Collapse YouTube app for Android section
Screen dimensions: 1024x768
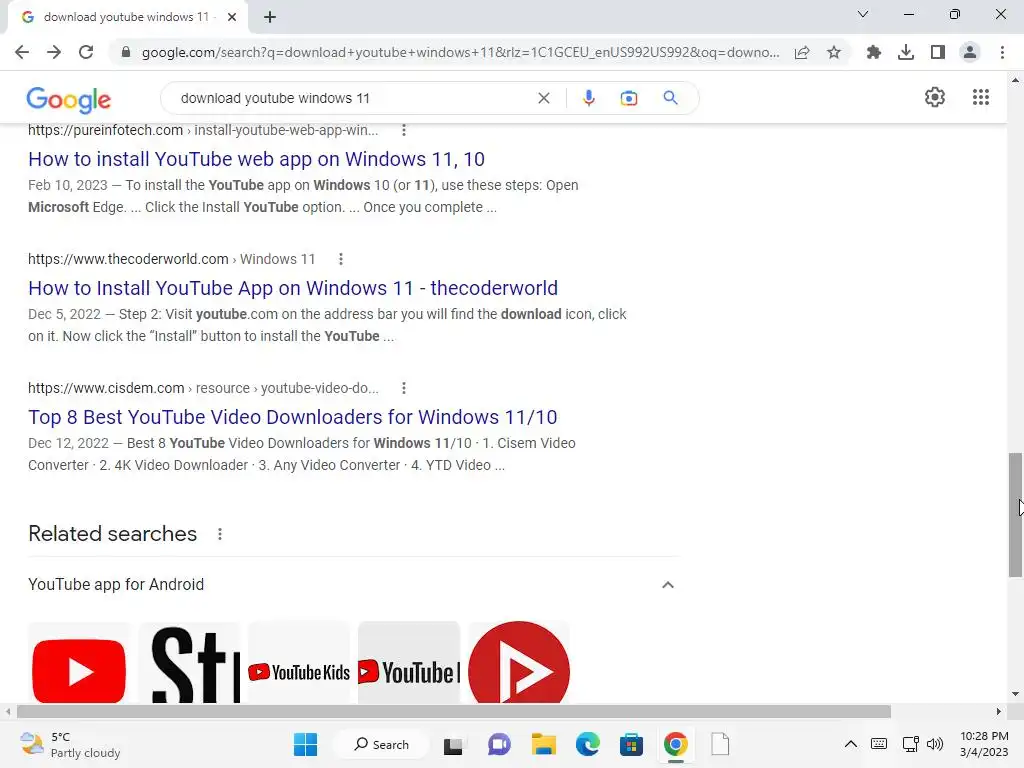point(667,584)
